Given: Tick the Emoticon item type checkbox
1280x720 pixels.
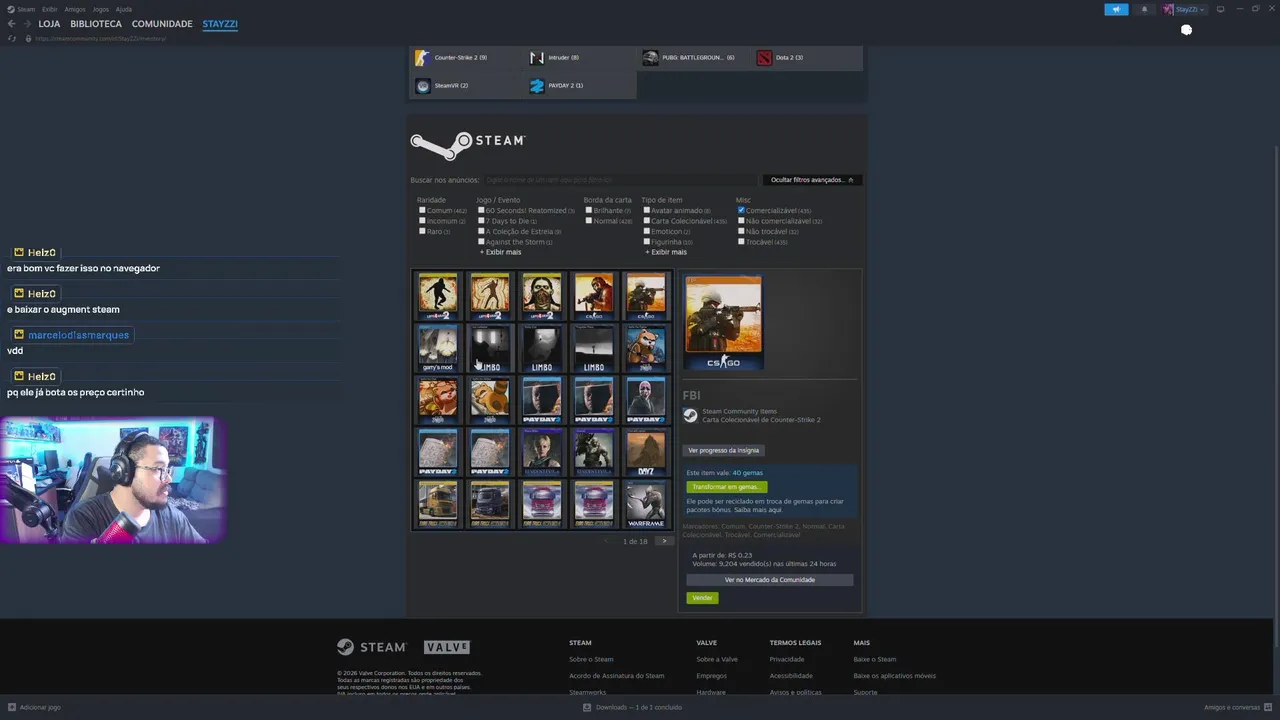Looking at the screenshot, I should coord(647,231).
